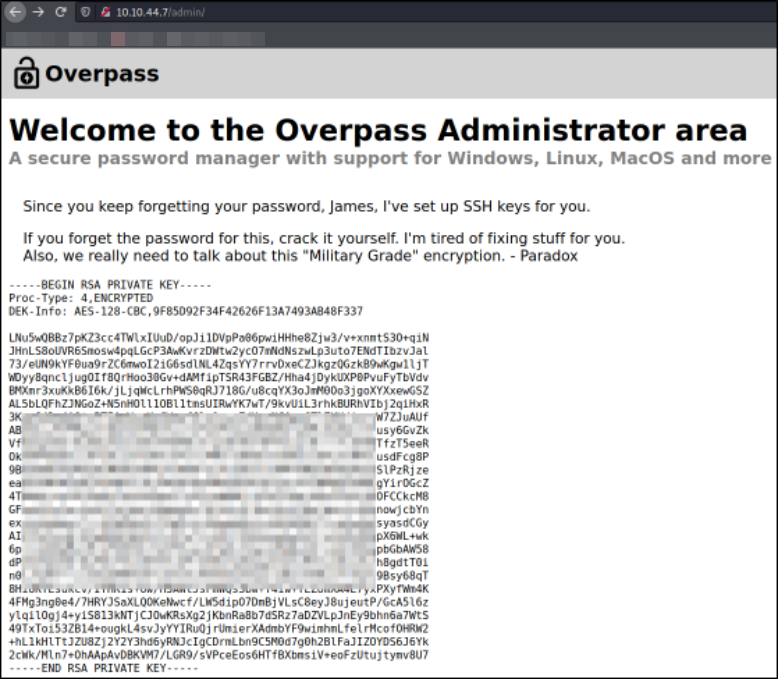Click the key line starting LNu5wQBBz7pKZ3cc4
This screenshot has width=778, height=679.
pyautogui.click(x=218, y=338)
